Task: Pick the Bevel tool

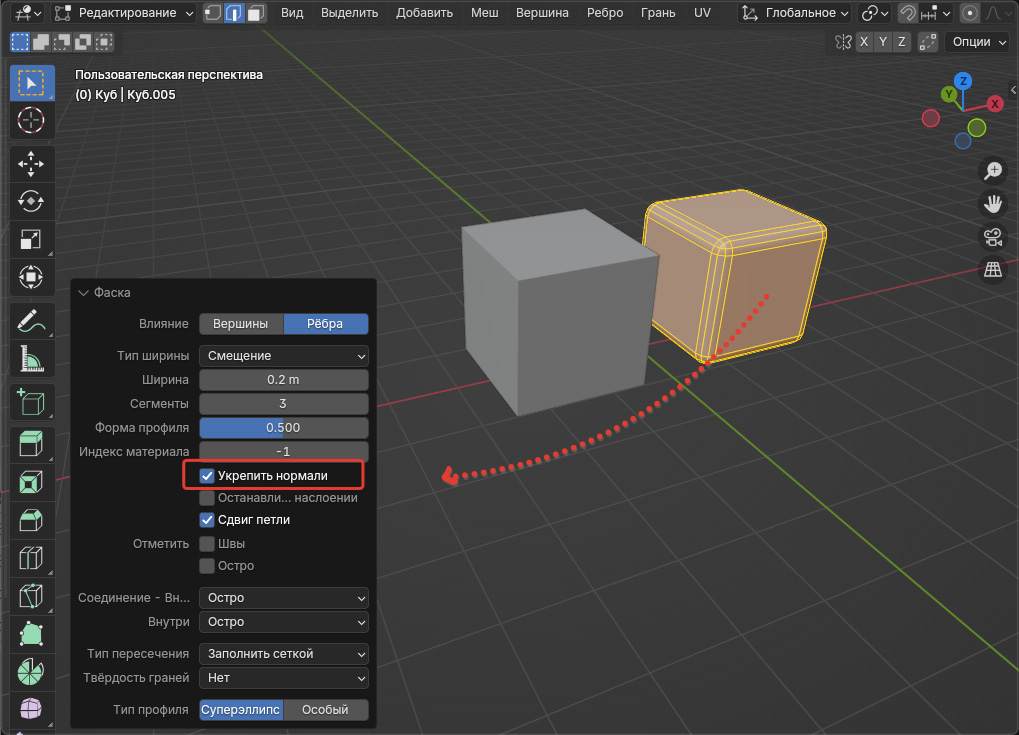Action: click(31, 520)
